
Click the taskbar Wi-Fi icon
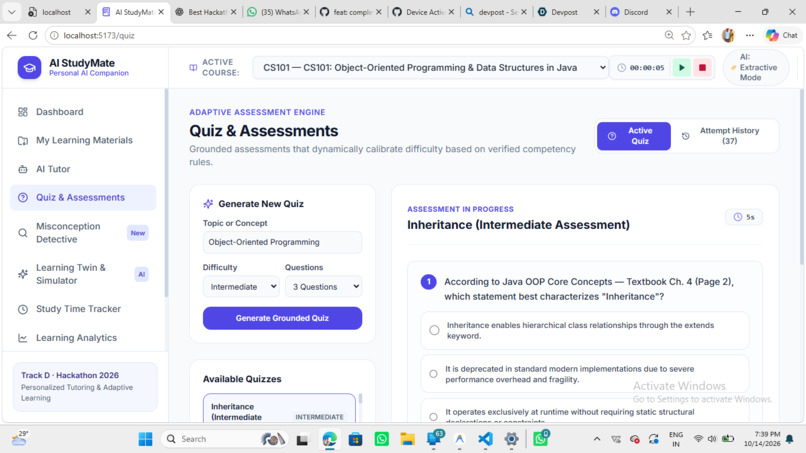(x=698, y=439)
